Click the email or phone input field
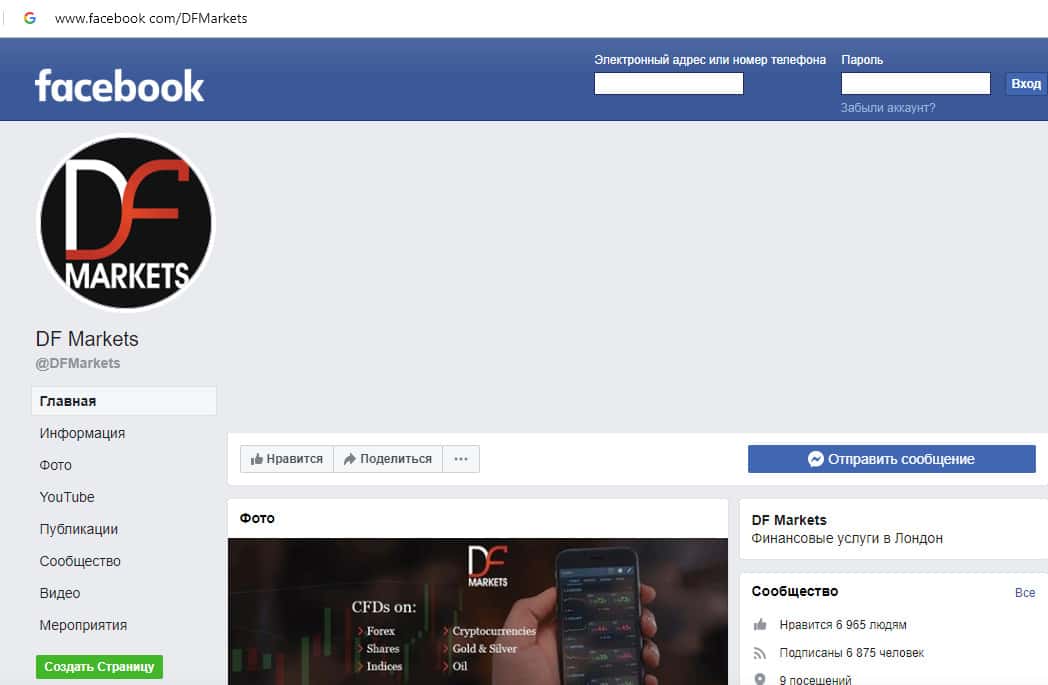 [668, 84]
